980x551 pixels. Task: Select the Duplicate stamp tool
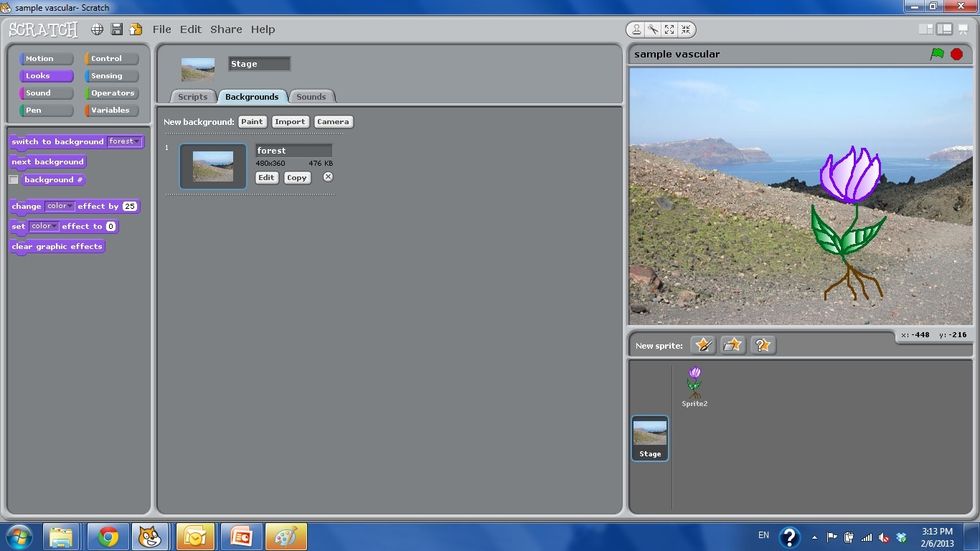tap(636, 30)
